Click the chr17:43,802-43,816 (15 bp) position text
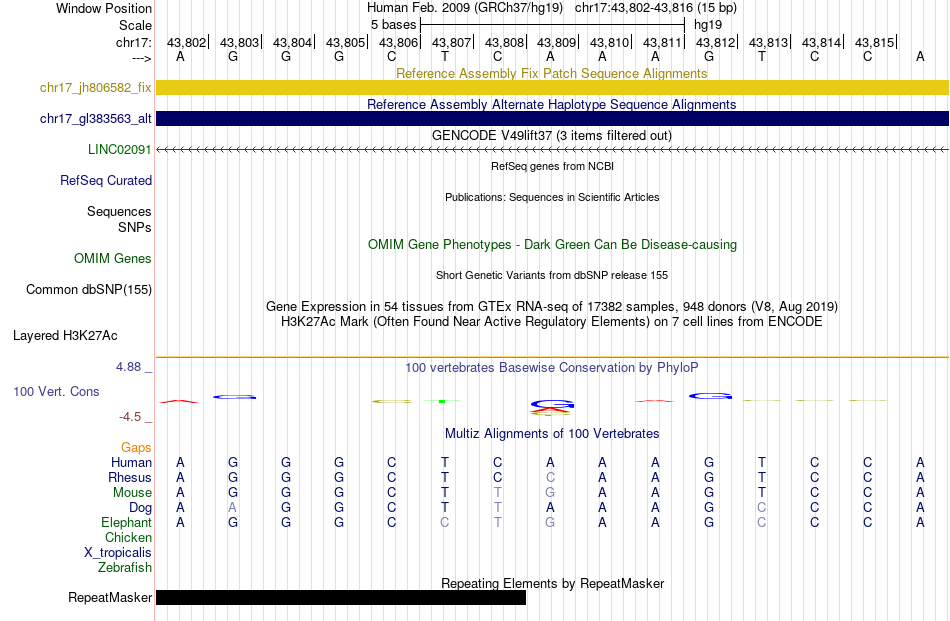This screenshot has height=621, width=950. pos(656,8)
